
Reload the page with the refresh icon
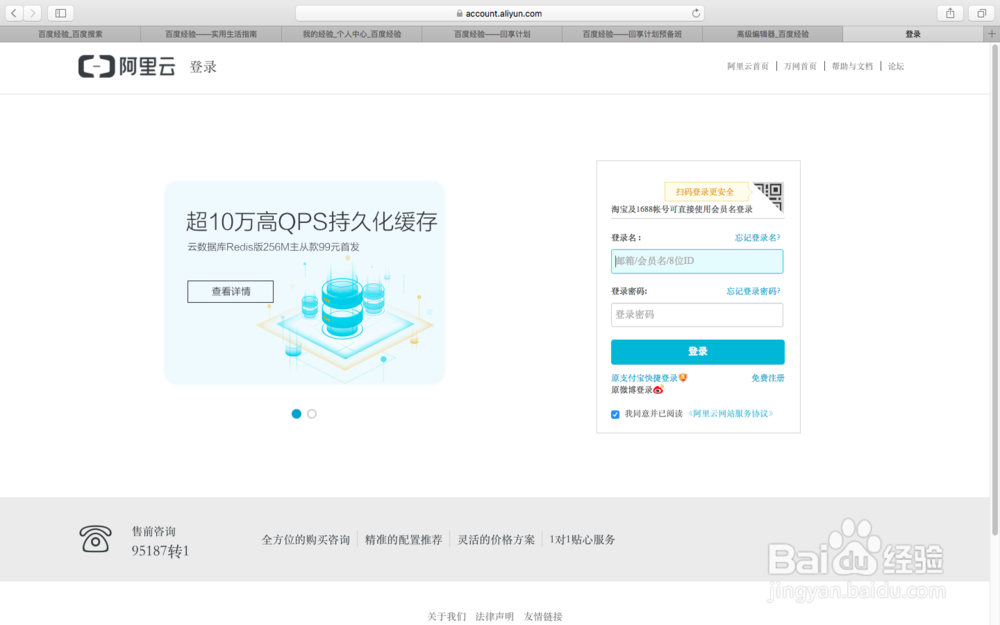(x=696, y=13)
